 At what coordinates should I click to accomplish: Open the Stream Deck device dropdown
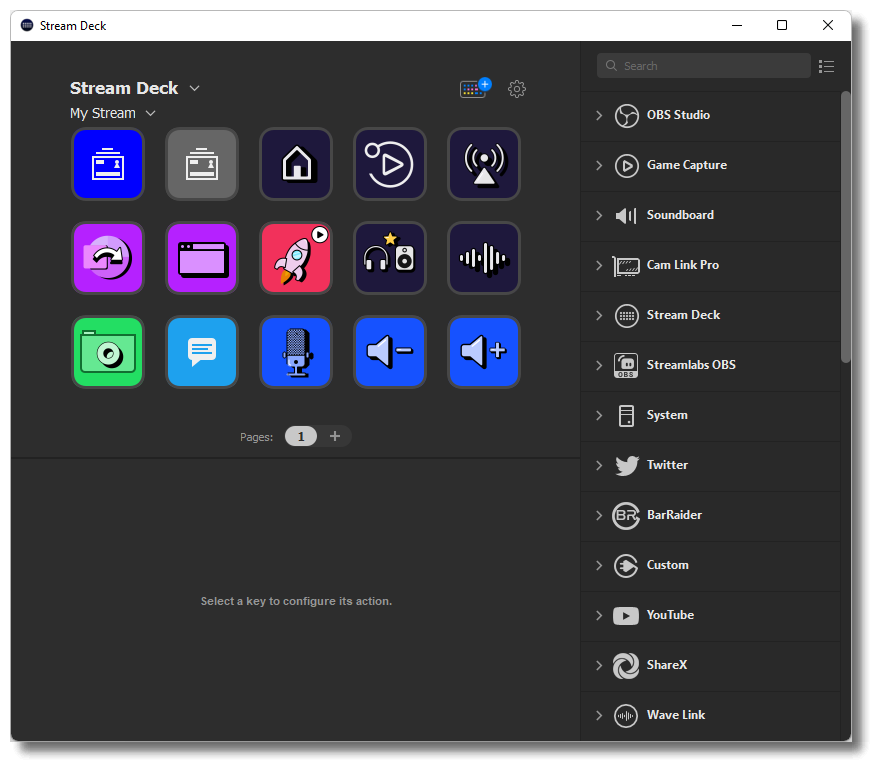coord(194,88)
